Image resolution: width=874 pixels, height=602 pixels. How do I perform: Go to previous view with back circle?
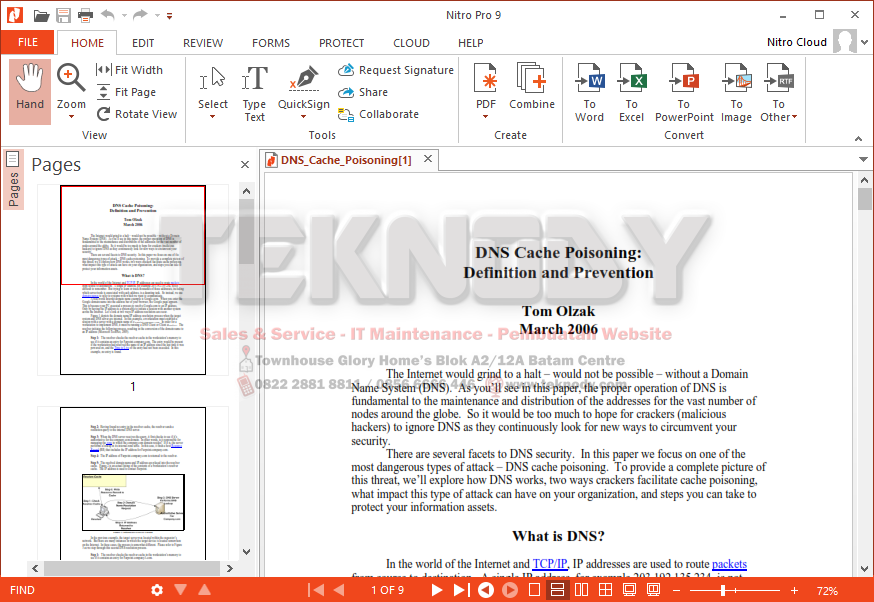click(x=485, y=590)
